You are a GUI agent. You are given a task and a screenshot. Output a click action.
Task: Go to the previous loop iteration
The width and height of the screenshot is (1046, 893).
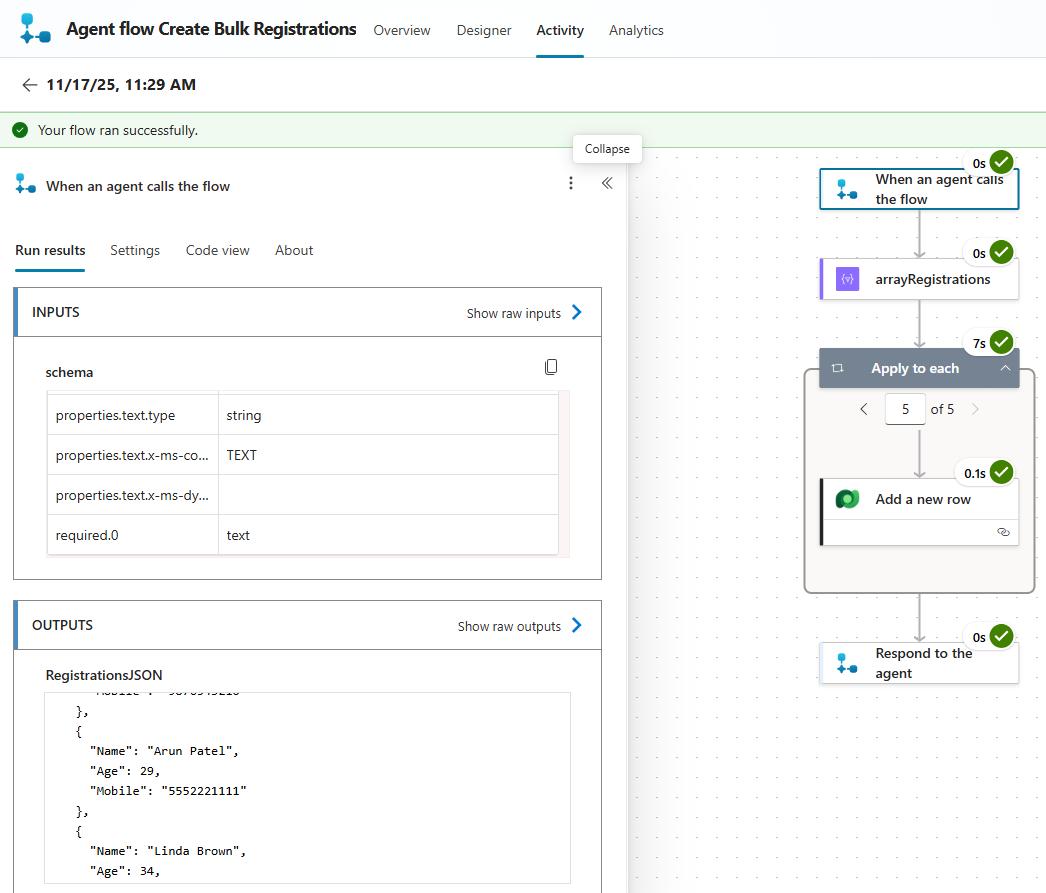(864, 409)
